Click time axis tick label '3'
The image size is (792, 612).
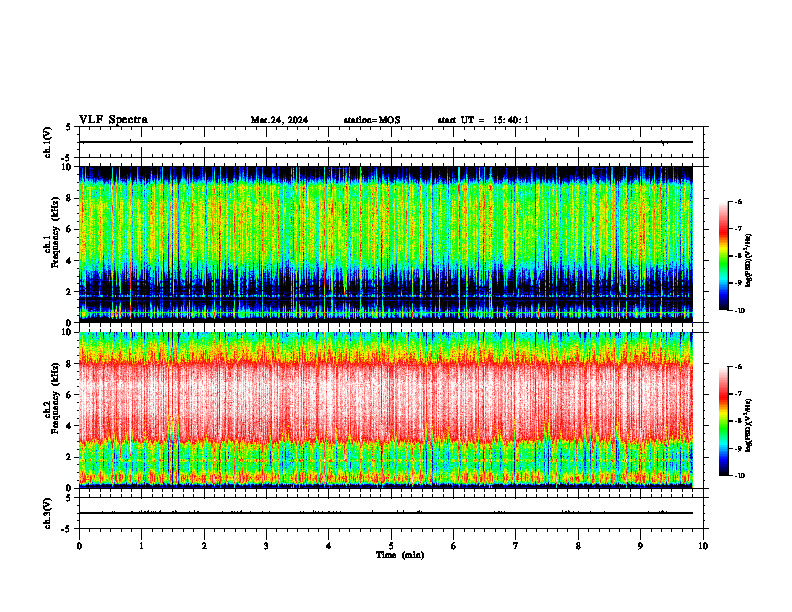(267, 546)
